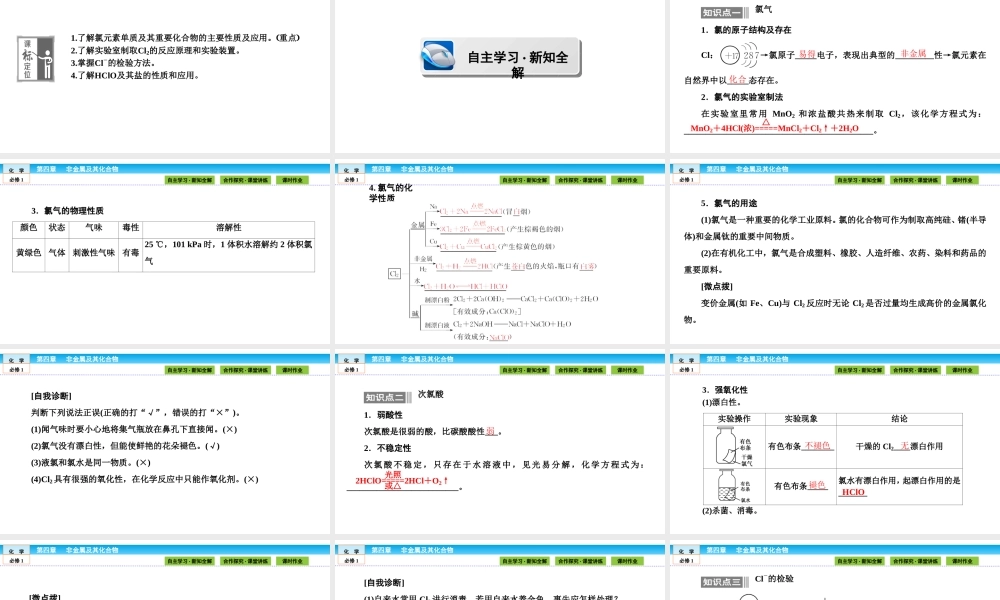Click the red 2HClO→2HCl+O₂ equation
1000x600 pixels.
click(x=400, y=480)
